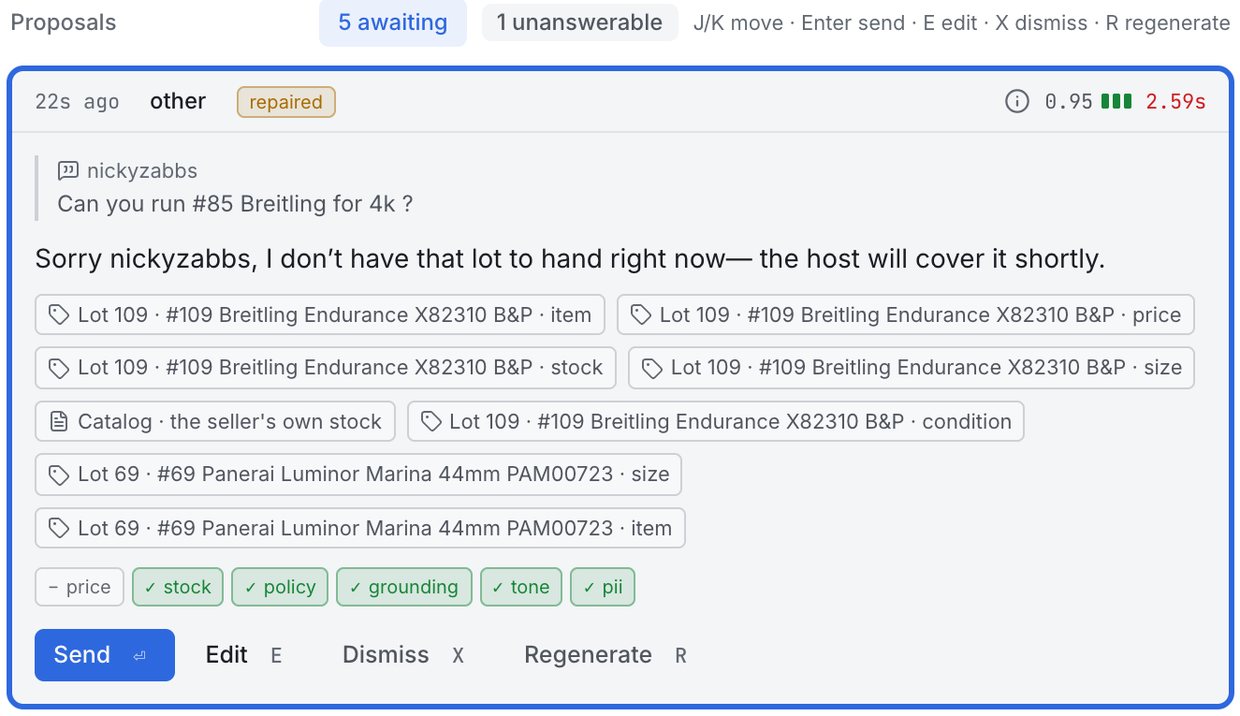Open the Lot 69 Panerai Luminor item chip

[360, 528]
